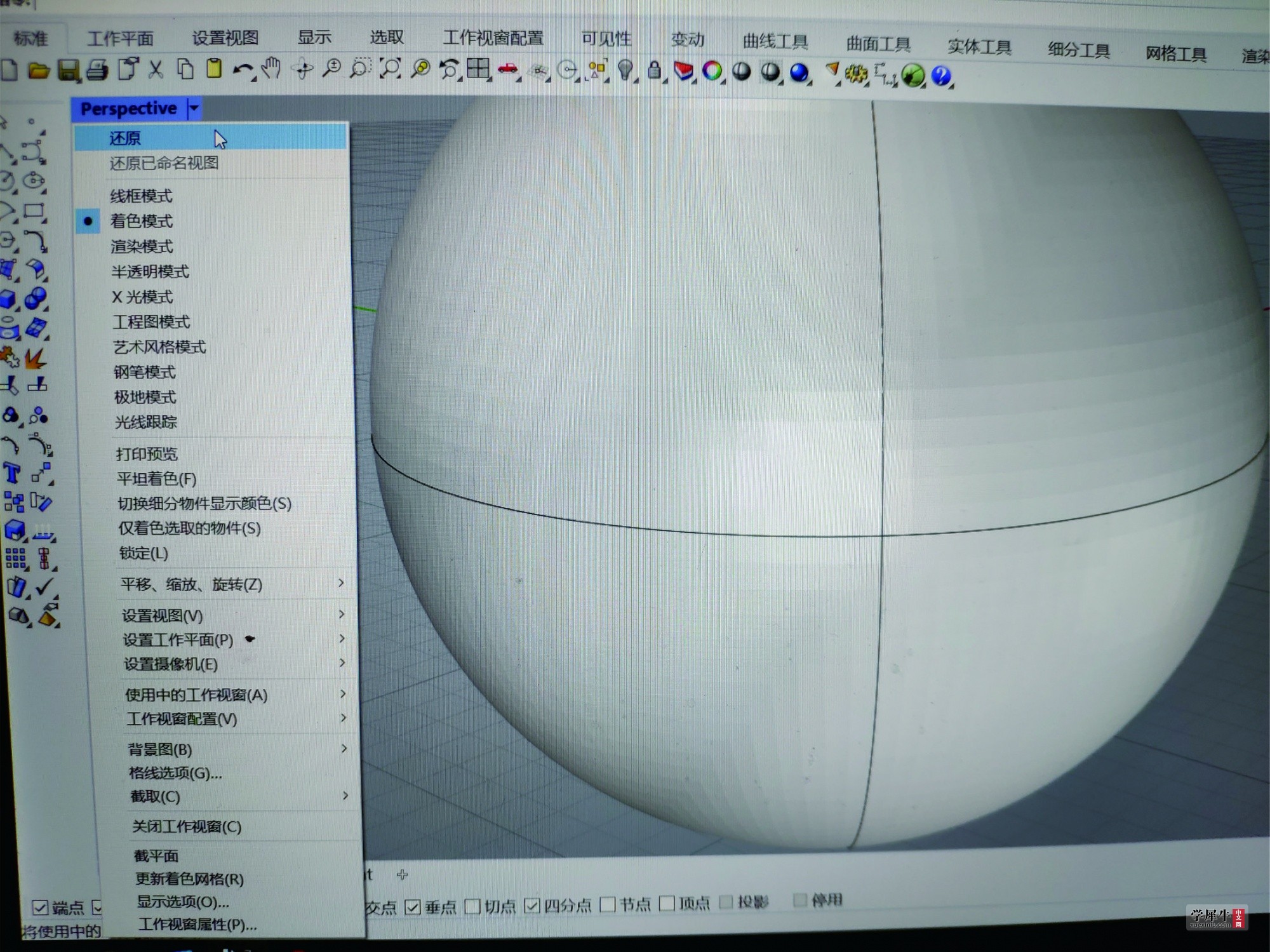
Task: Click the padlock lock icon
Action: [654, 70]
